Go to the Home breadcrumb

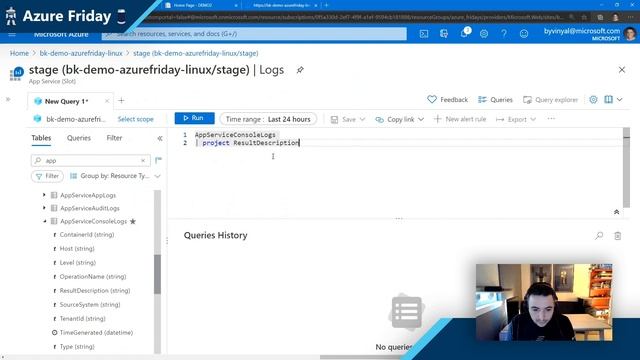coord(19,53)
